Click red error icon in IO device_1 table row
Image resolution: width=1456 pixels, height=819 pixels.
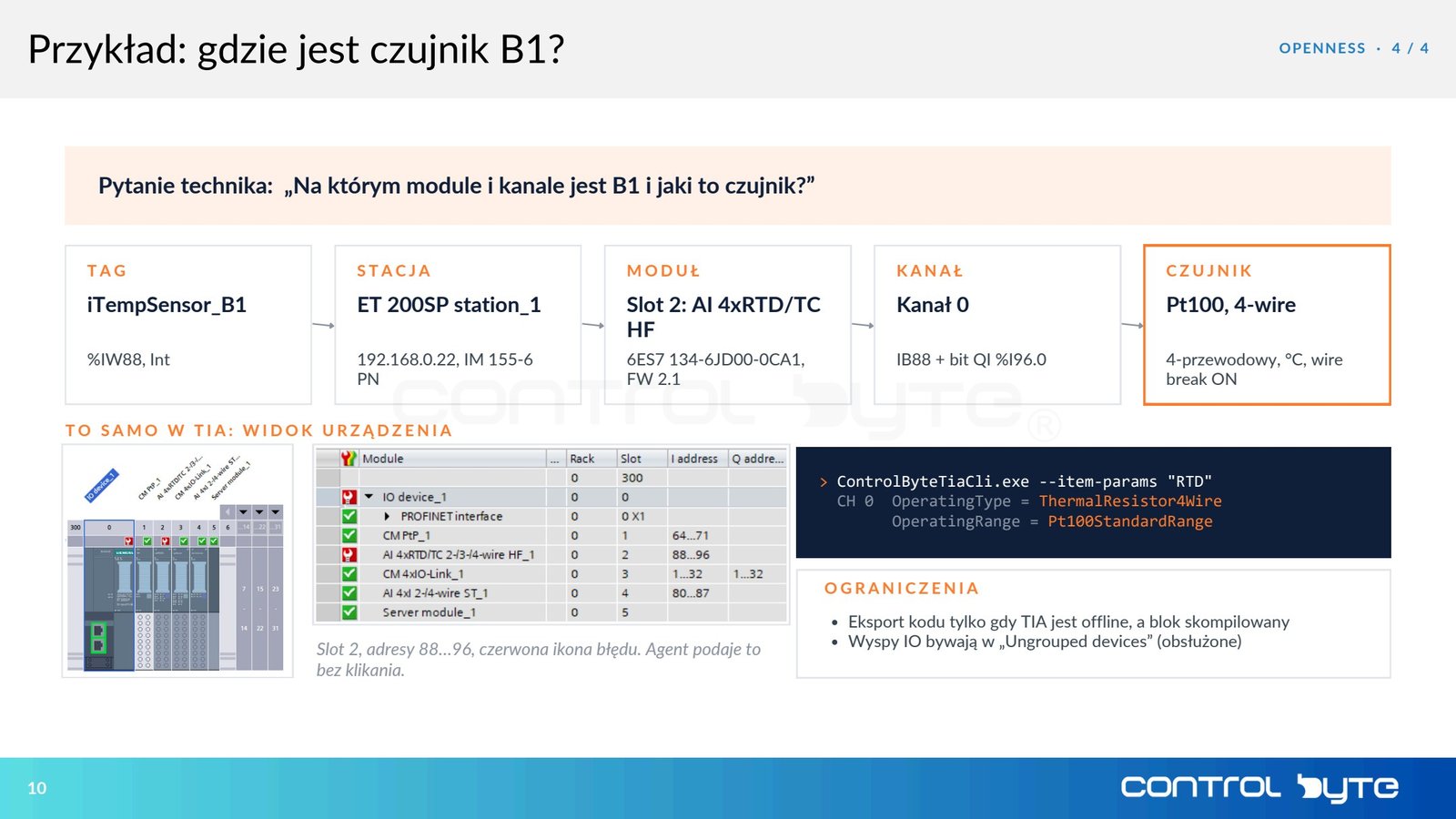tap(349, 497)
